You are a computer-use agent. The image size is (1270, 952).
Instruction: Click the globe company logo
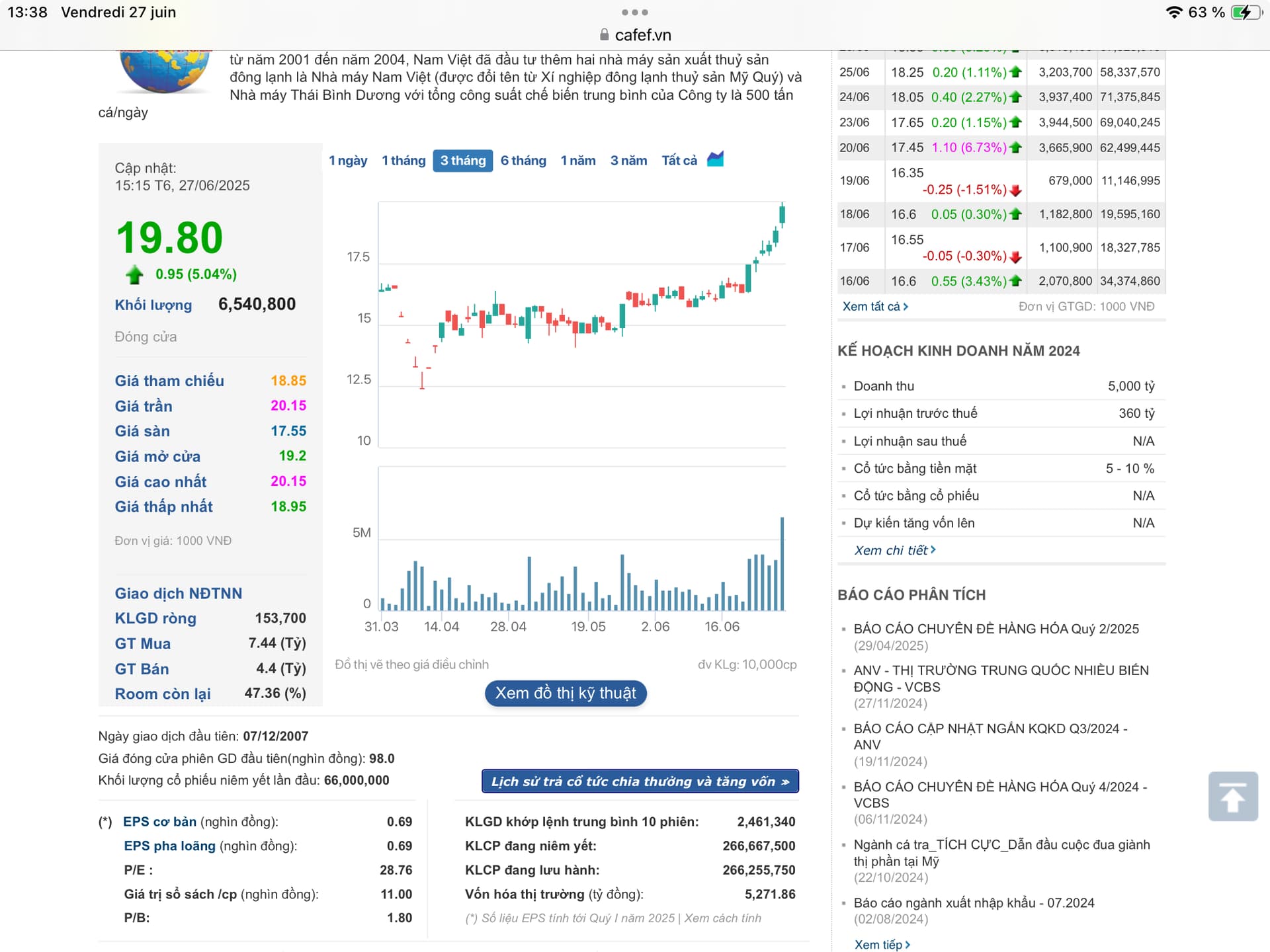(x=165, y=71)
